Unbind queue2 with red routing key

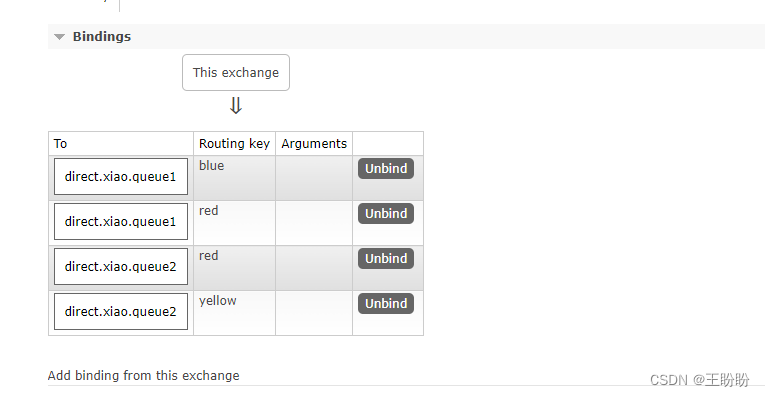point(386,258)
